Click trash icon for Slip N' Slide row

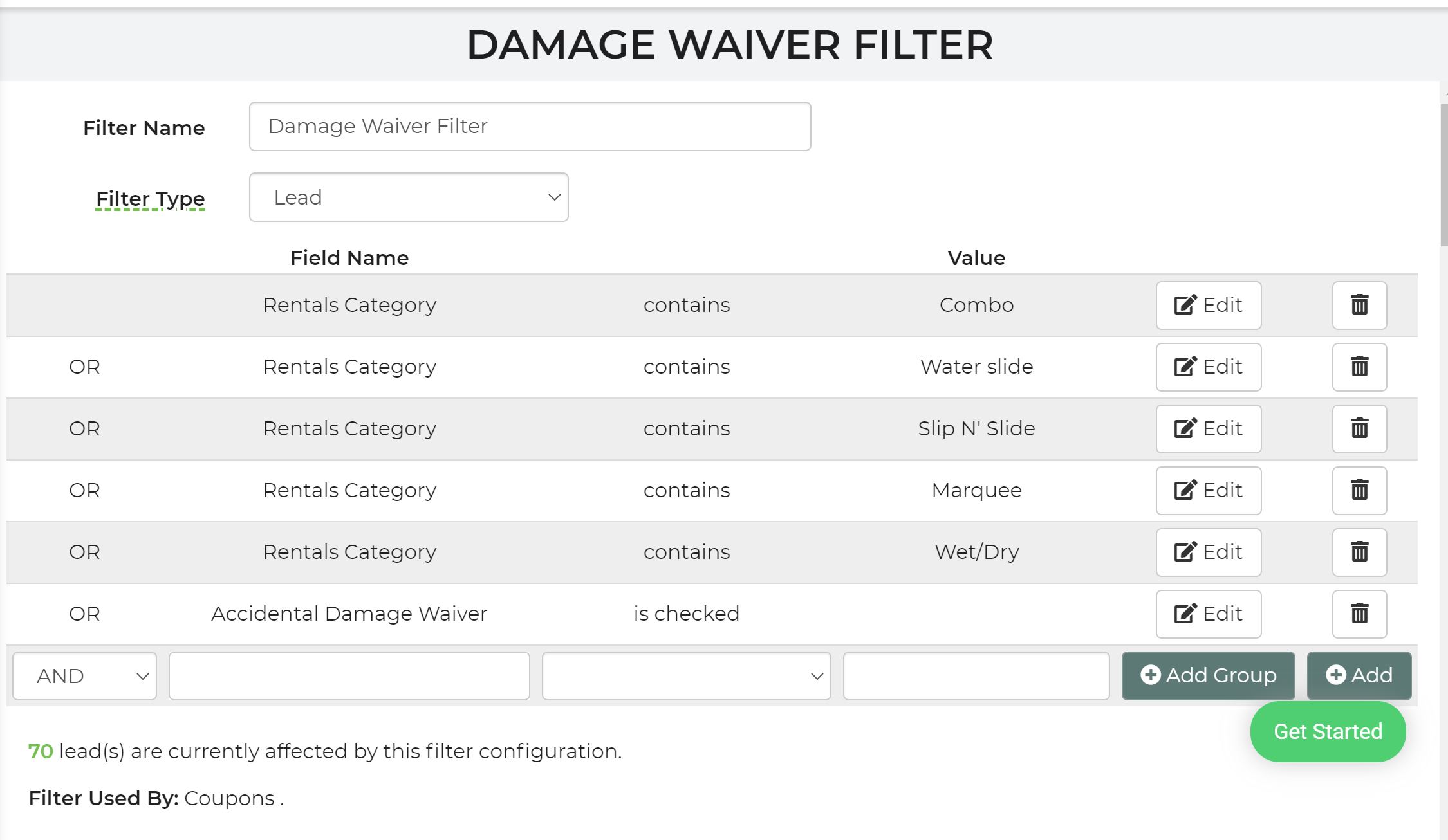(x=1359, y=428)
